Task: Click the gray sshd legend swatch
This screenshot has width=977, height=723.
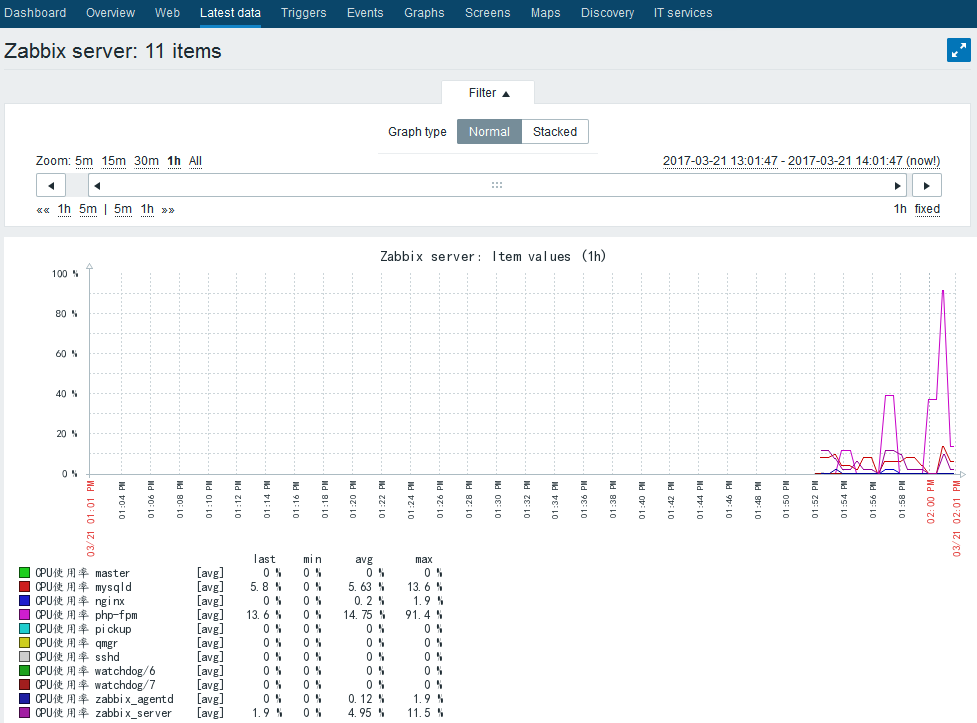Action: click(24, 656)
